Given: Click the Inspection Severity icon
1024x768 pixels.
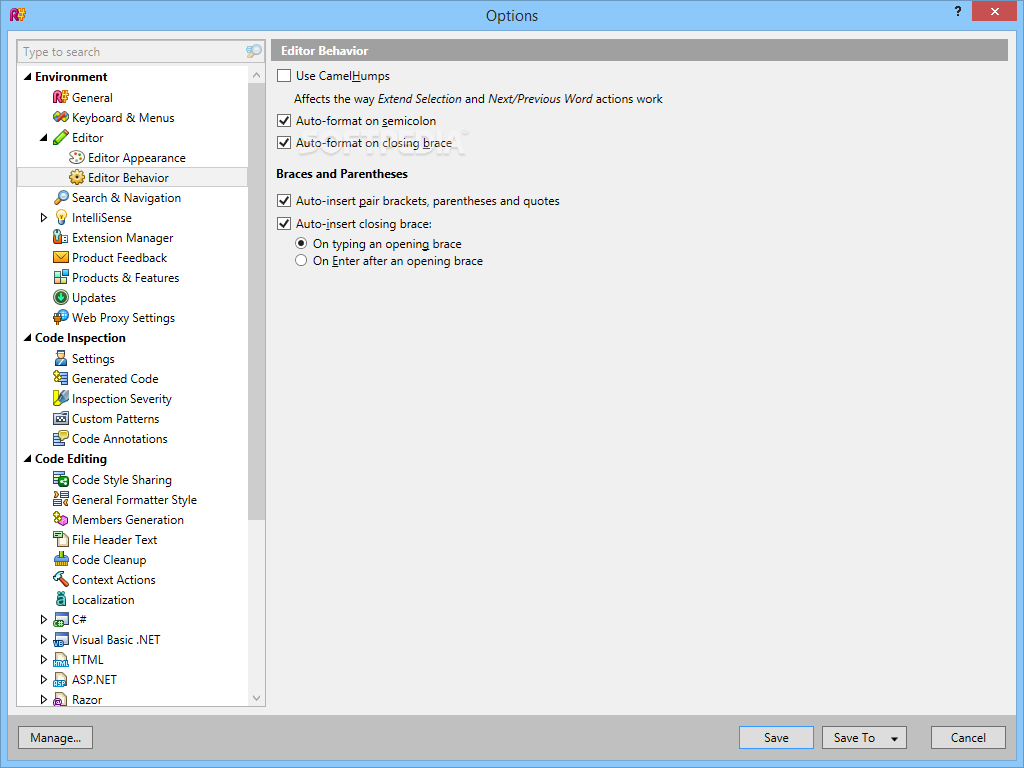Looking at the screenshot, I should (60, 398).
